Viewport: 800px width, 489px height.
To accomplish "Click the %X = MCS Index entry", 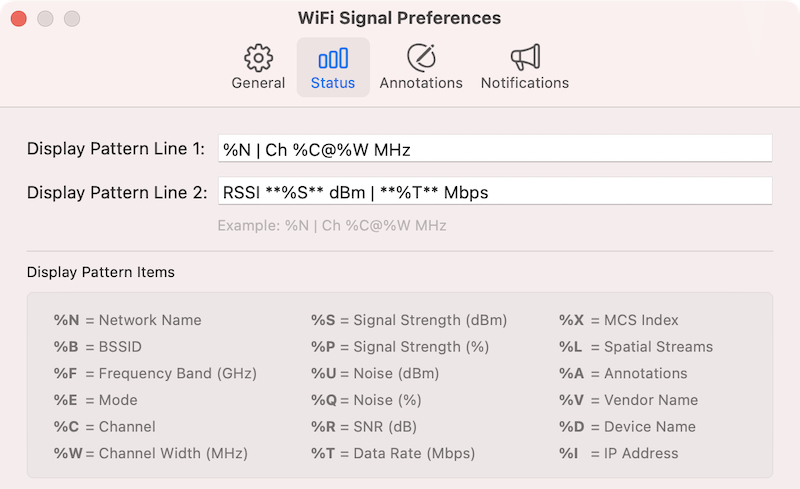I will (x=619, y=320).
